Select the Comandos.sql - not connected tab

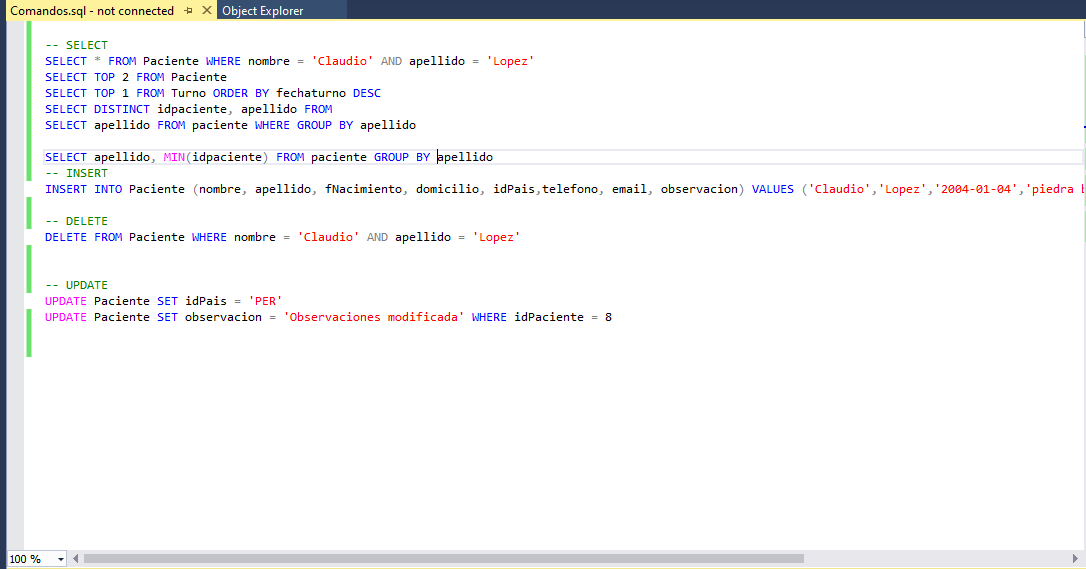[x=92, y=11]
